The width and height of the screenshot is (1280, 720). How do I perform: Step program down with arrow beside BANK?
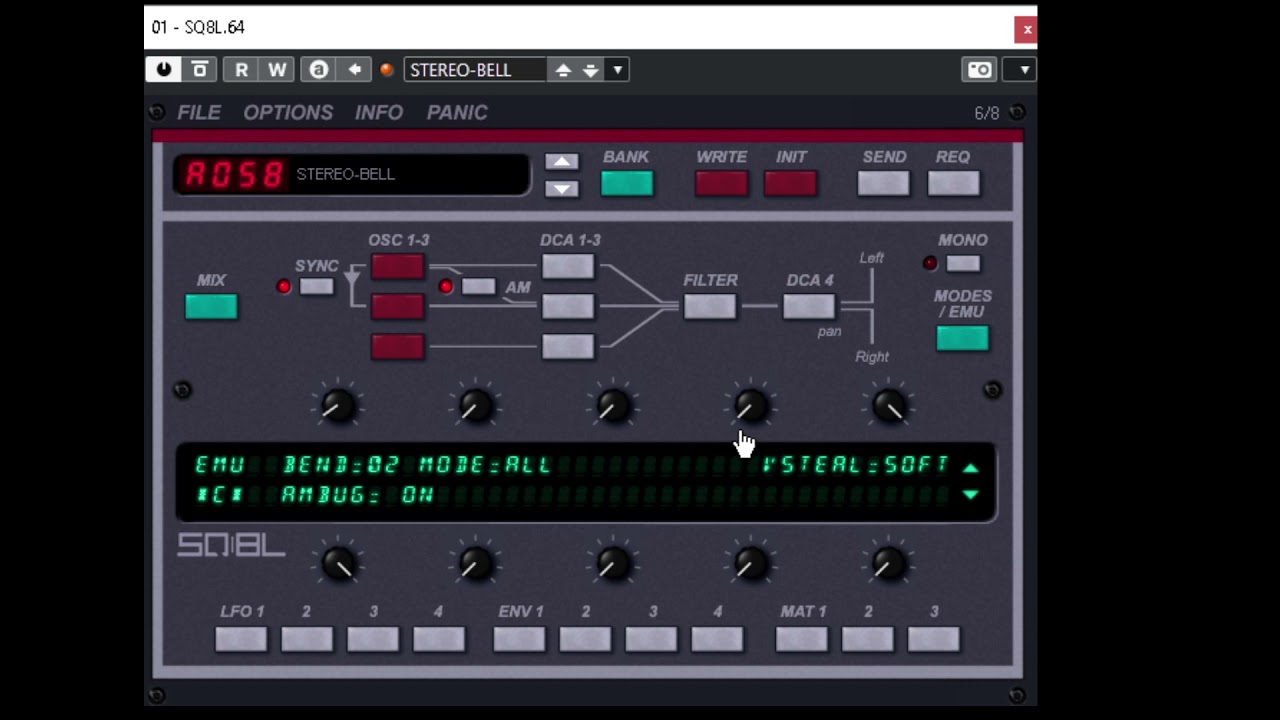[562, 188]
